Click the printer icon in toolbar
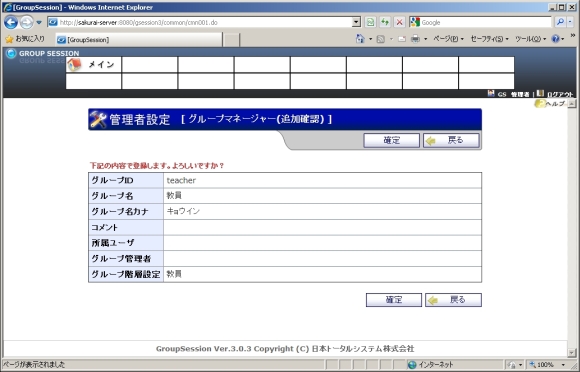 tap(416, 38)
